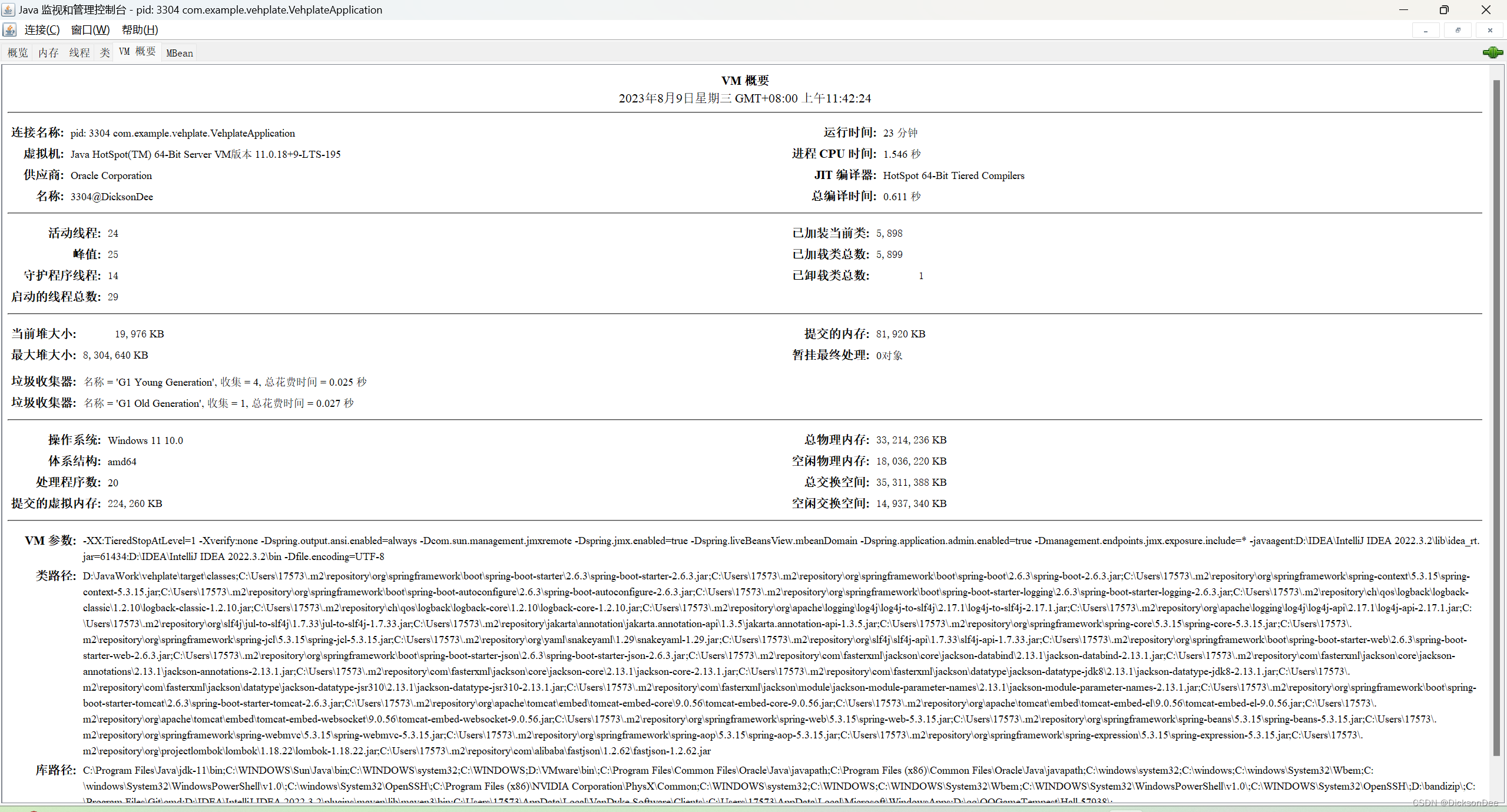Screen dimensions: 1507x812
Task: Close the inner connection window
Action: click(1490, 30)
